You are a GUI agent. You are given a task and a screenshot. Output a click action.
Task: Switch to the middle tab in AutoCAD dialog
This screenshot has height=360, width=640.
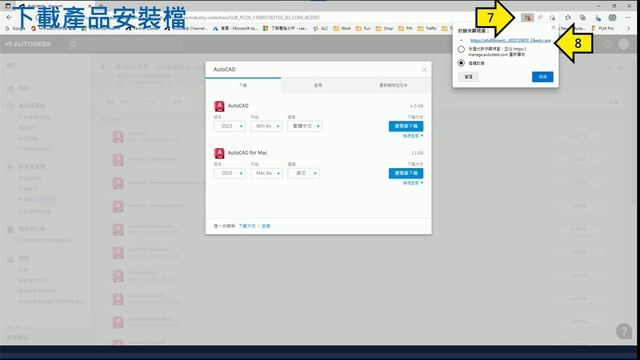[x=318, y=85]
